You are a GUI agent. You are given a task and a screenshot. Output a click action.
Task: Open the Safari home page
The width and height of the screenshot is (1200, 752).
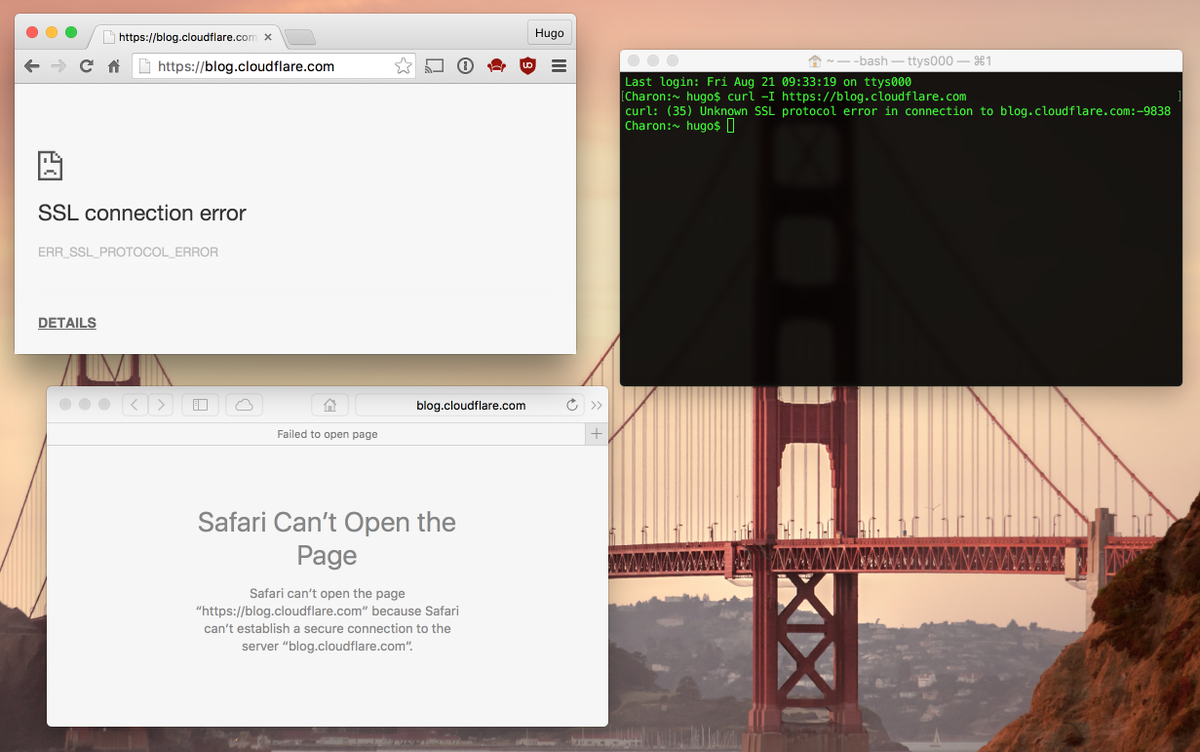(330, 405)
